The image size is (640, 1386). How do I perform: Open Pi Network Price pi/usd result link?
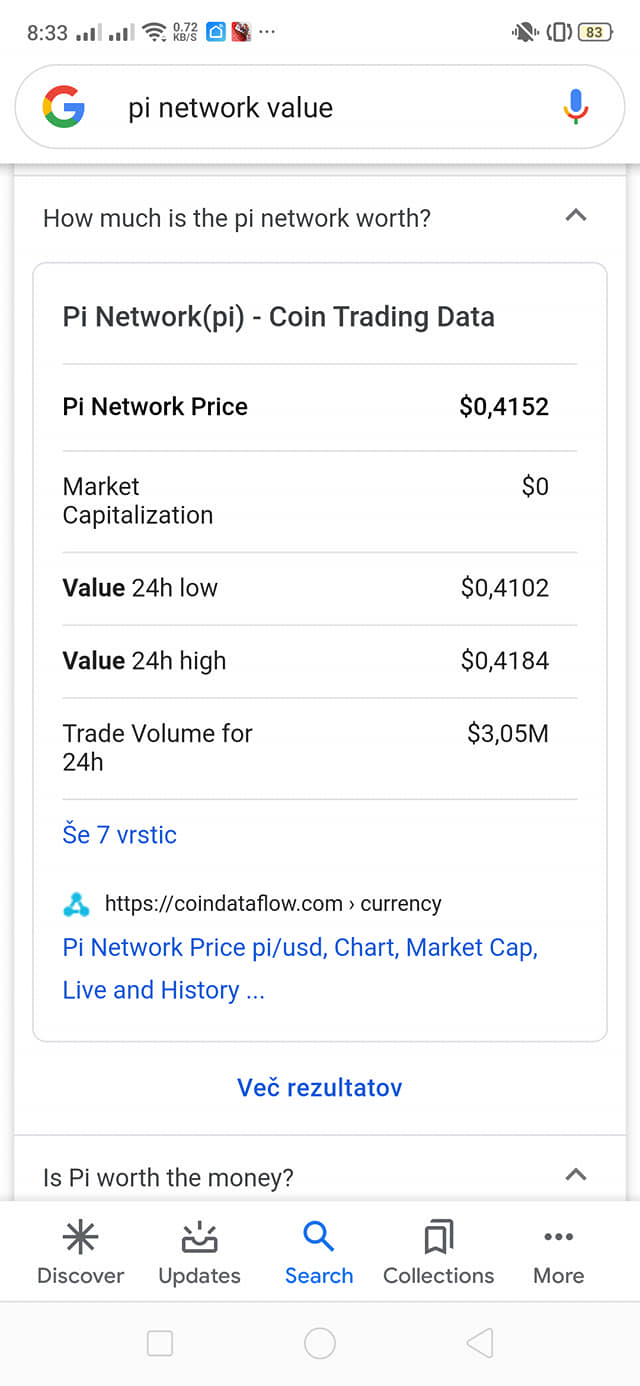click(300, 968)
